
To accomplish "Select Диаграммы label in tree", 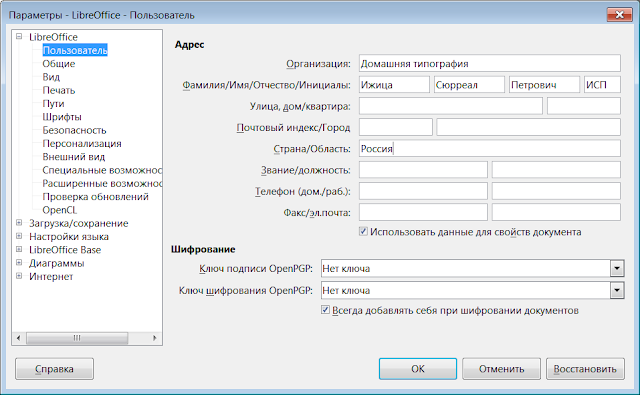I will 57,263.
